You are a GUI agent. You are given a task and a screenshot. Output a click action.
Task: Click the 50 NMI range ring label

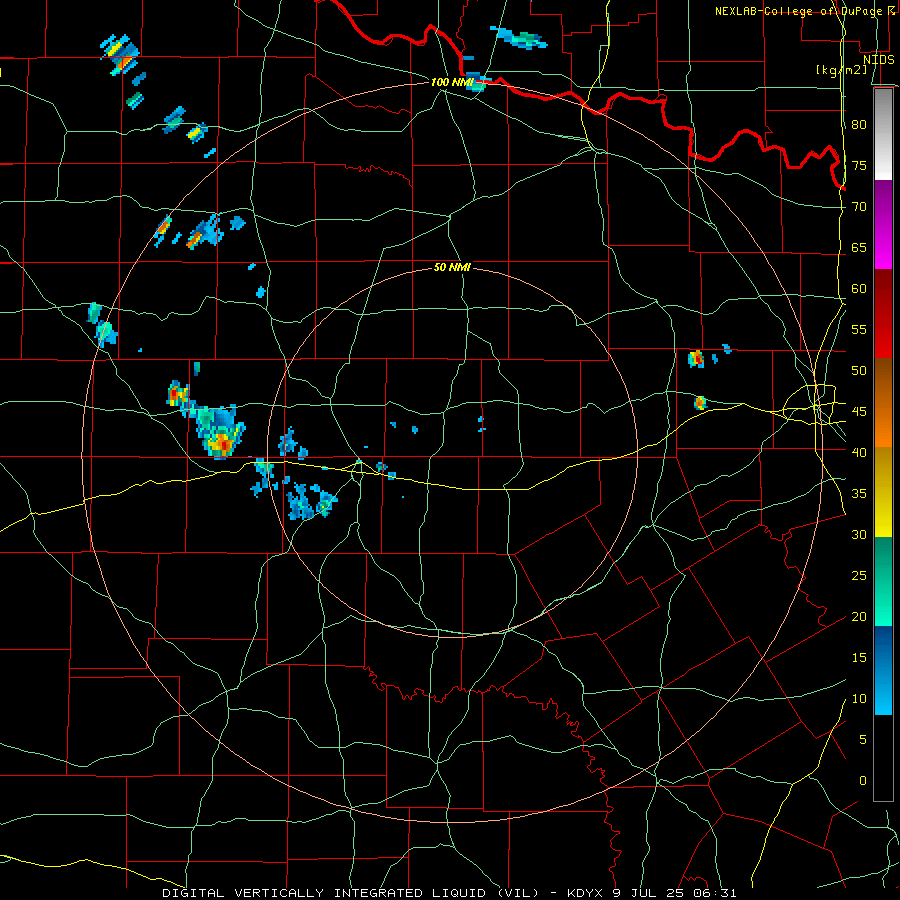tap(452, 267)
